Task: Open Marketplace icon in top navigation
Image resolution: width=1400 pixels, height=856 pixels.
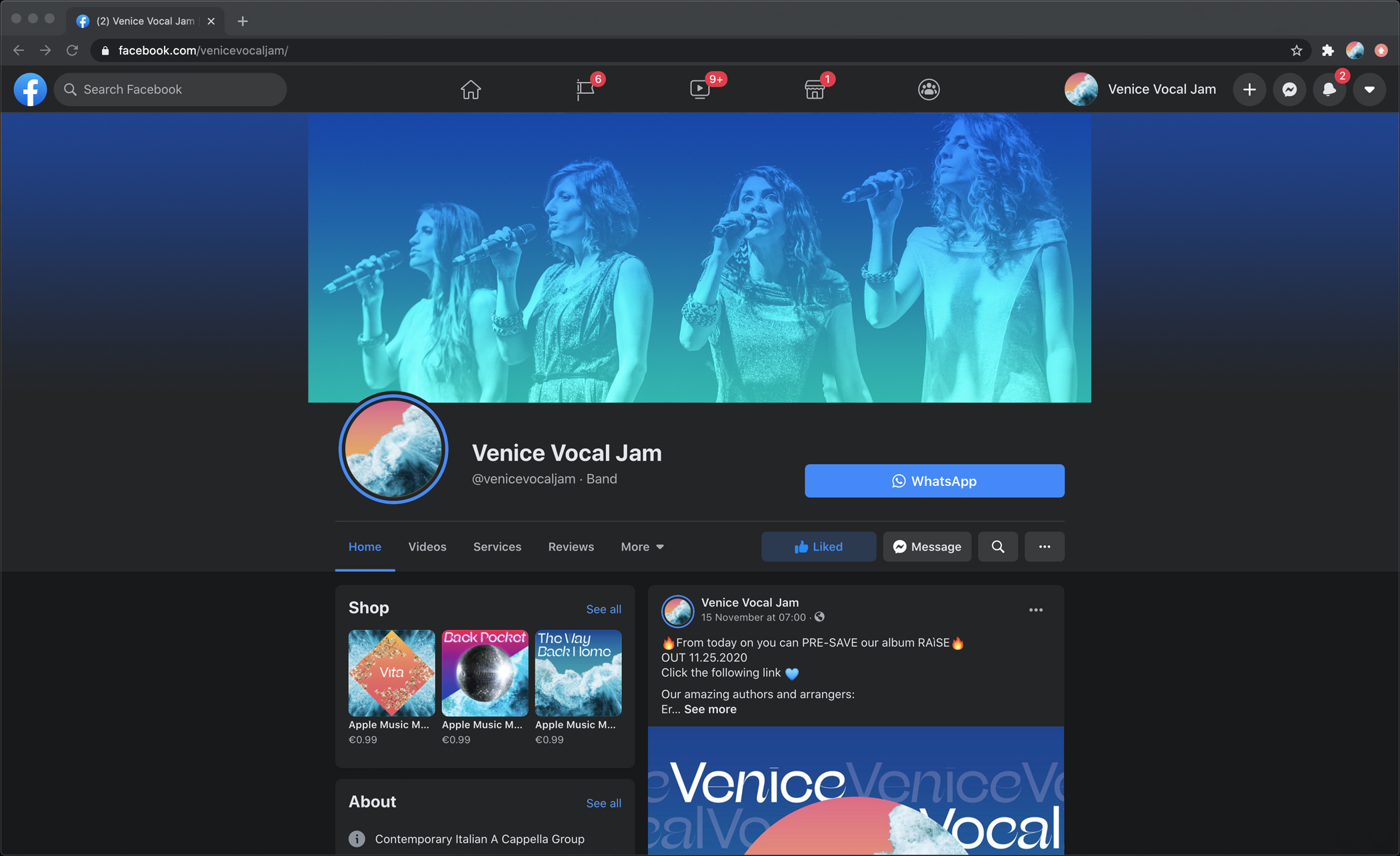Action: coord(815,89)
